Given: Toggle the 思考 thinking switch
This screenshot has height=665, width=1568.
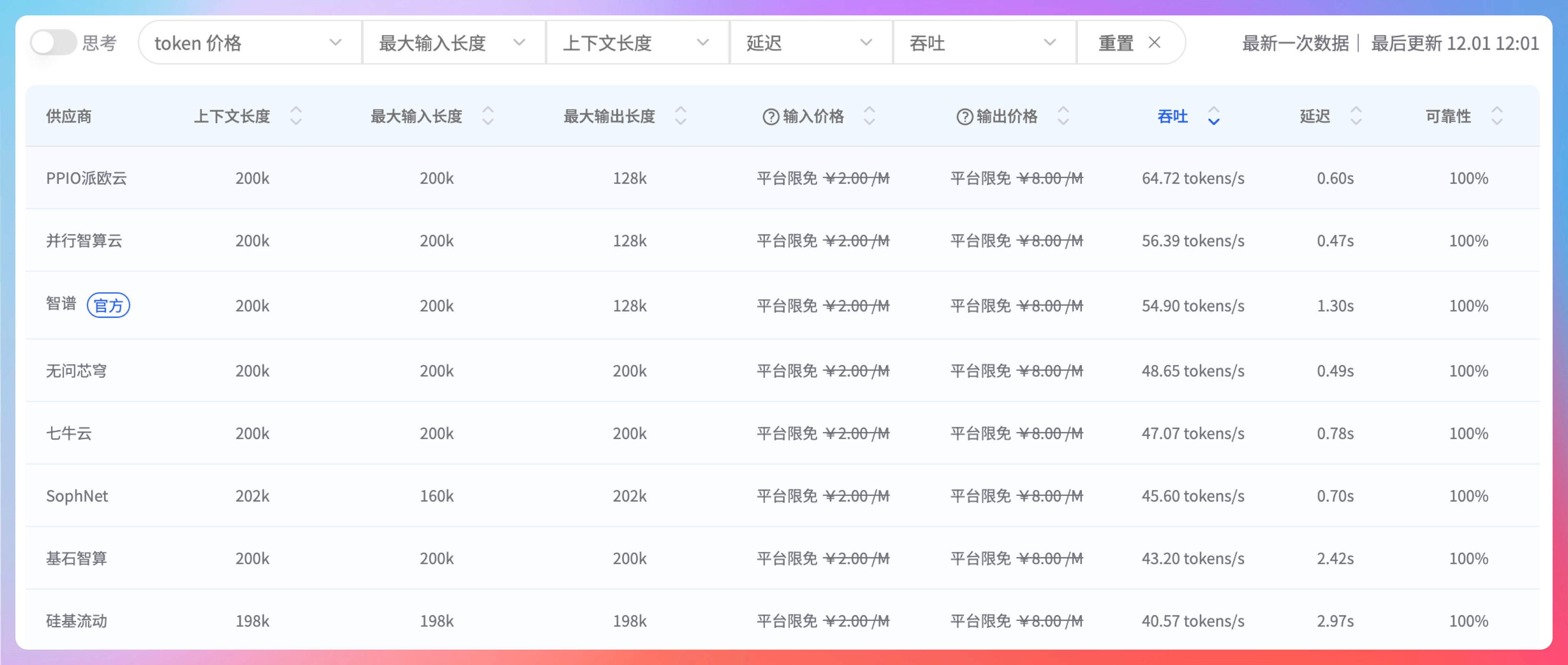Looking at the screenshot, I should (53, 43).
